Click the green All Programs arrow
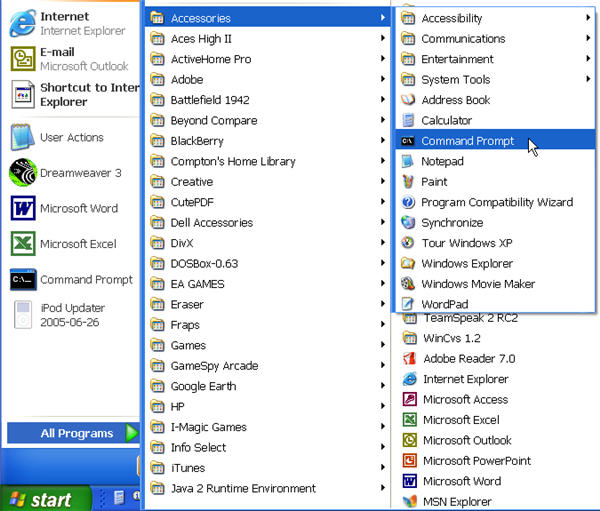 [x=132, y=433]
